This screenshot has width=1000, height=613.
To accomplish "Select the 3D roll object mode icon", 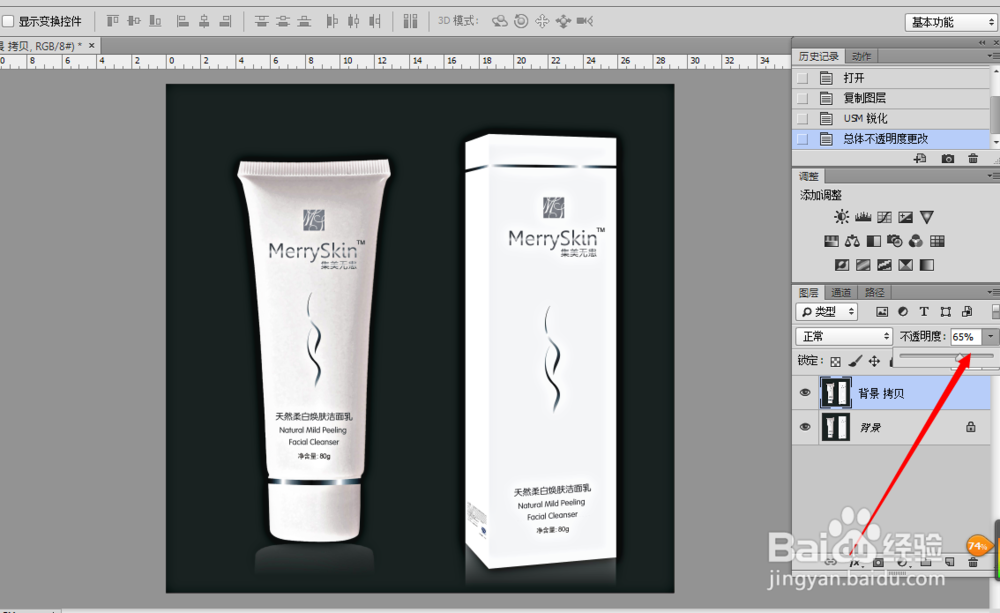I will pyautogui.click(x=521, y=22).
